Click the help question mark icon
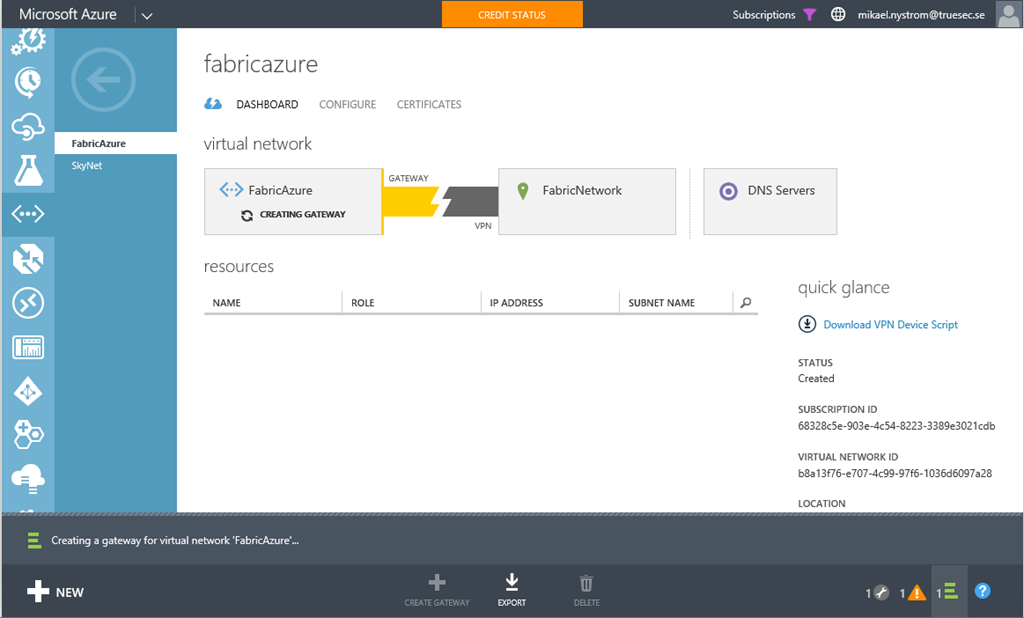The image size is (1024, 618). tap(982, 591)
